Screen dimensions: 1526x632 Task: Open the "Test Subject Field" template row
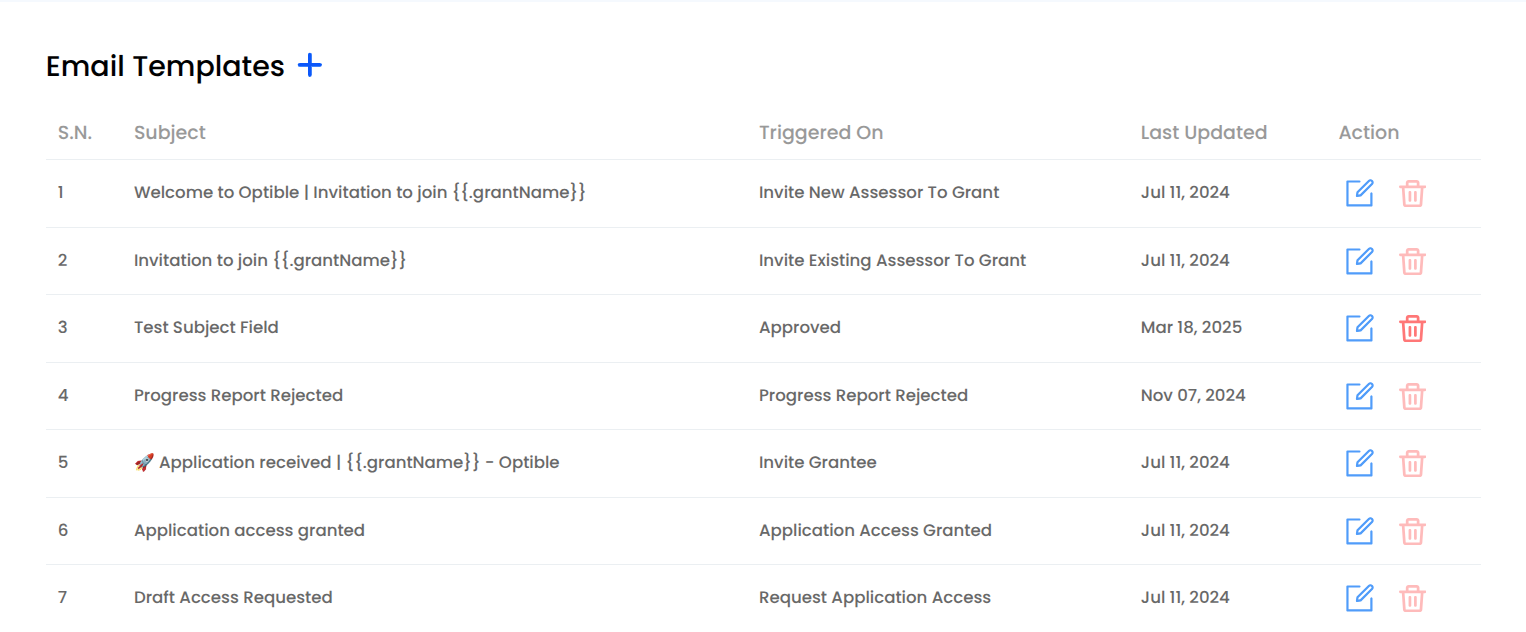click(x=206, y=327)
